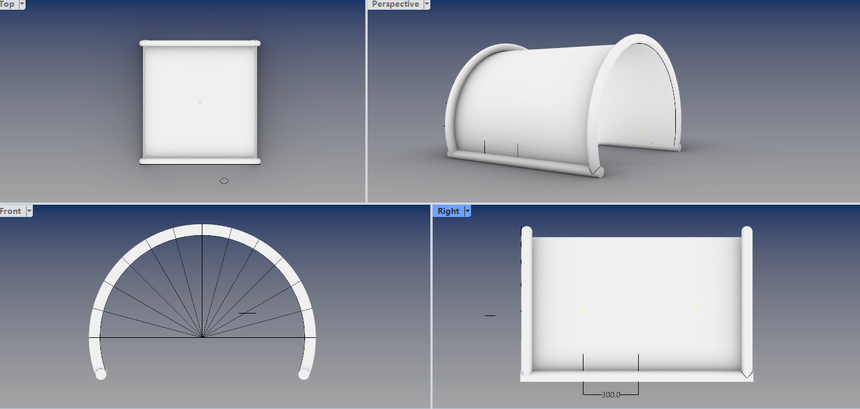Click the Perspective viewport title label

395,4
